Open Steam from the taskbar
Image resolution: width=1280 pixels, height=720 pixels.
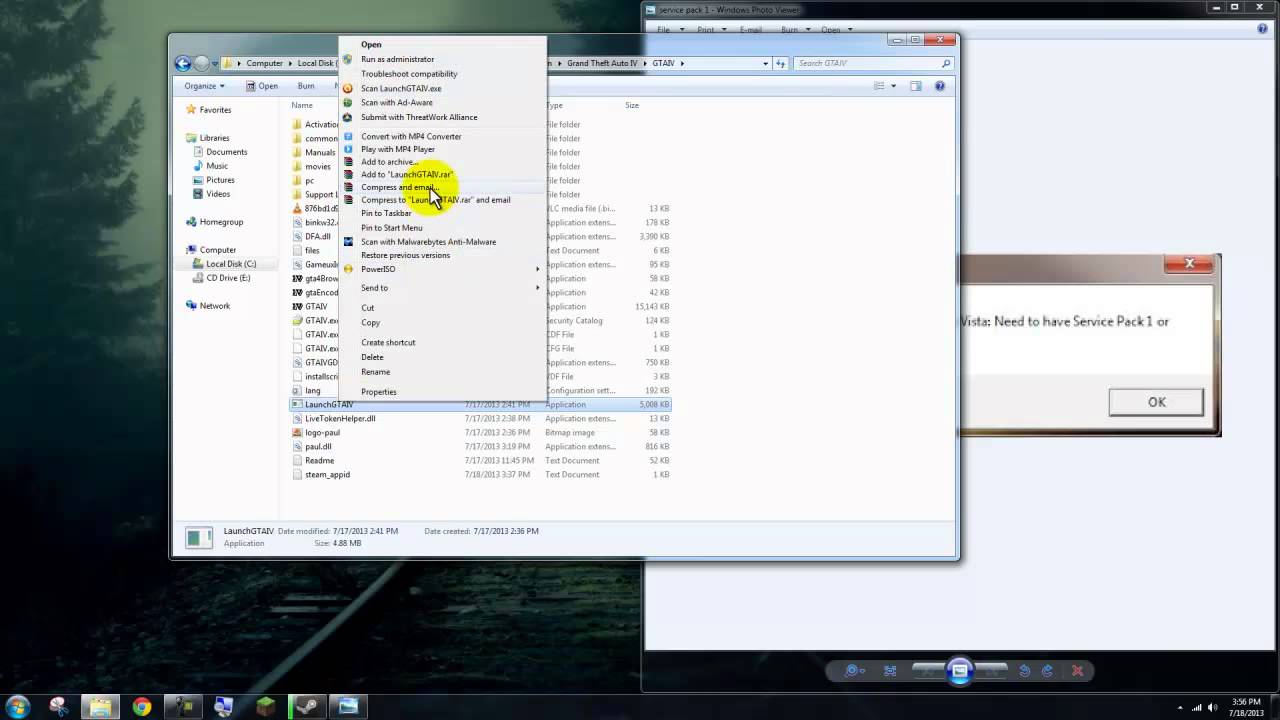[305, 706]
